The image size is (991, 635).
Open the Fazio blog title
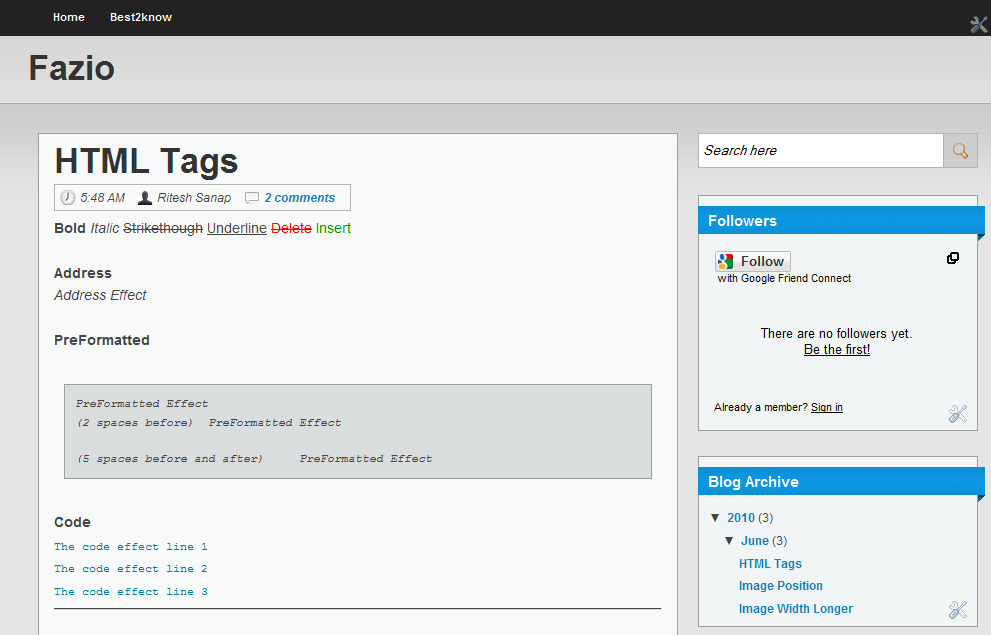click(x=71, y=68)
